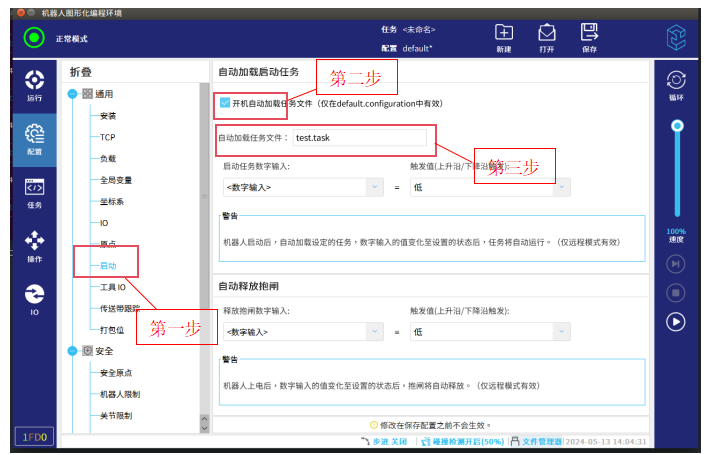707x455 pixels.
Task: Open the 操作 (Operate) sidebar panel
Action: 34,245
